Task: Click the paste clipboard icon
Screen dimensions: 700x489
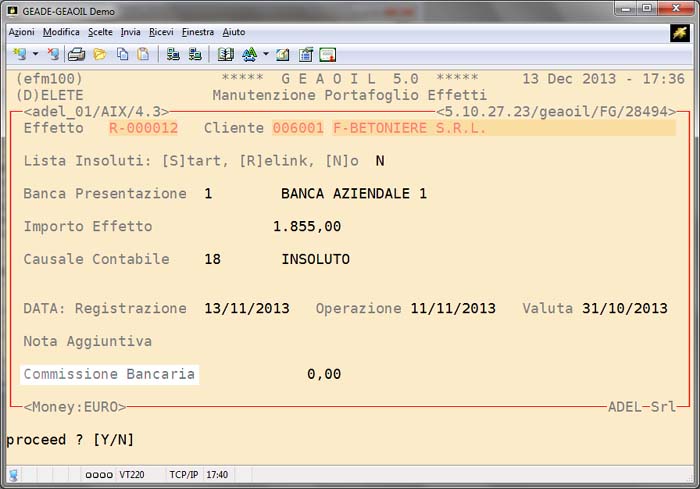Action: coord(143,54)
